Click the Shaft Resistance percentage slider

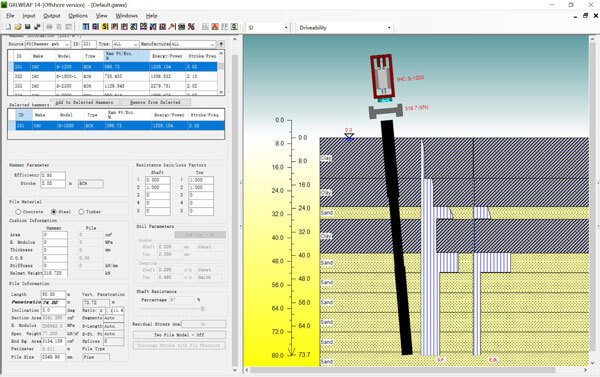171,308
